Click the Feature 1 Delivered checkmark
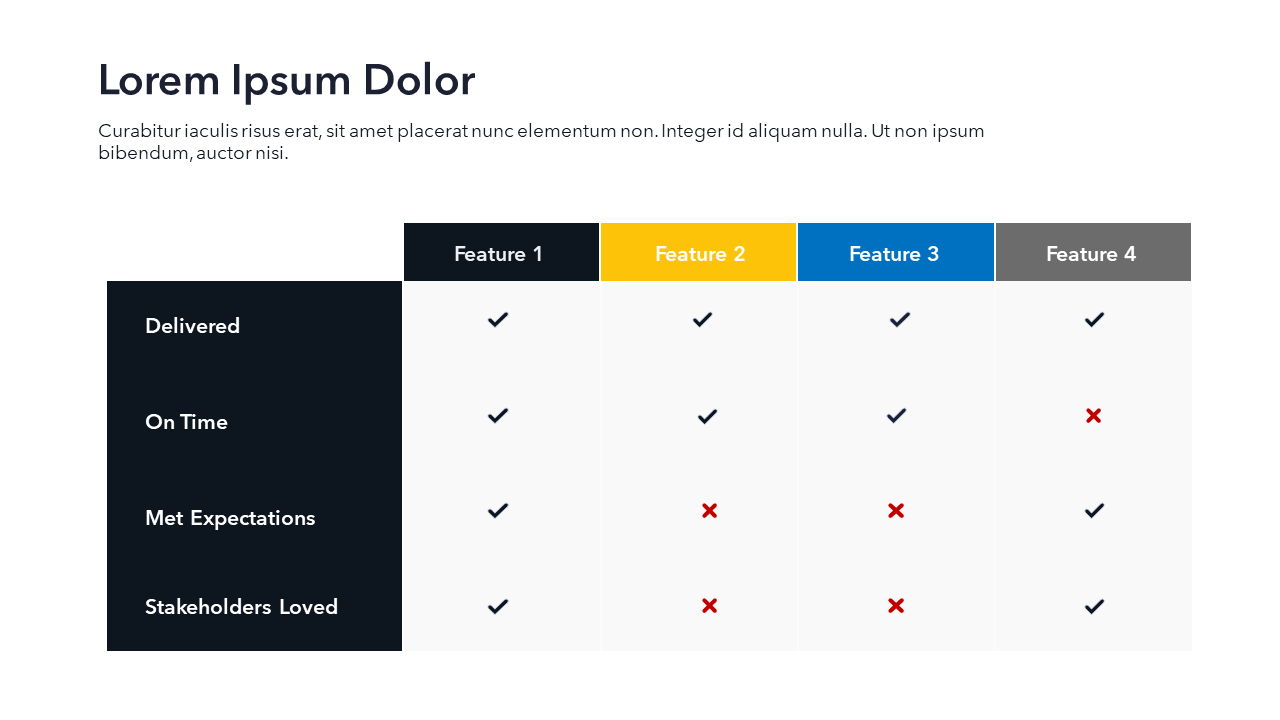 (x=498, y=320)
